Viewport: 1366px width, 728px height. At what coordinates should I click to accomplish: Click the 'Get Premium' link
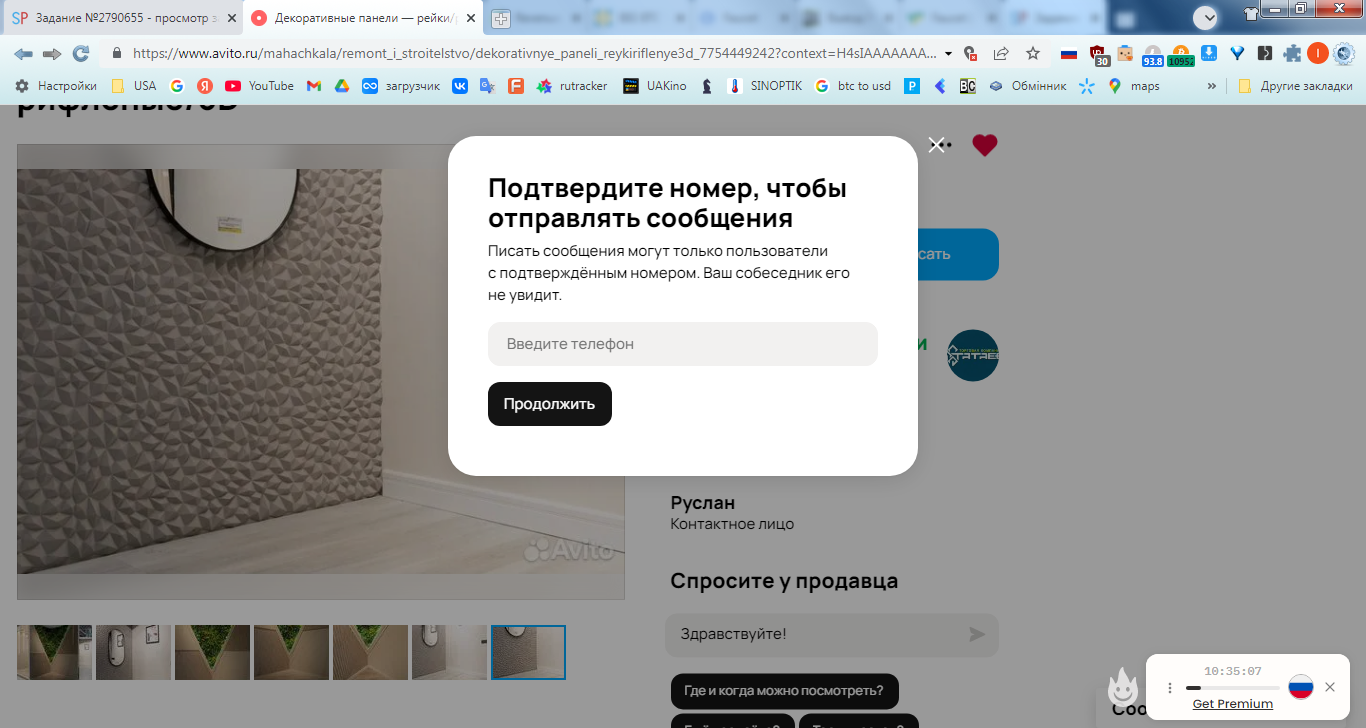1233,704
